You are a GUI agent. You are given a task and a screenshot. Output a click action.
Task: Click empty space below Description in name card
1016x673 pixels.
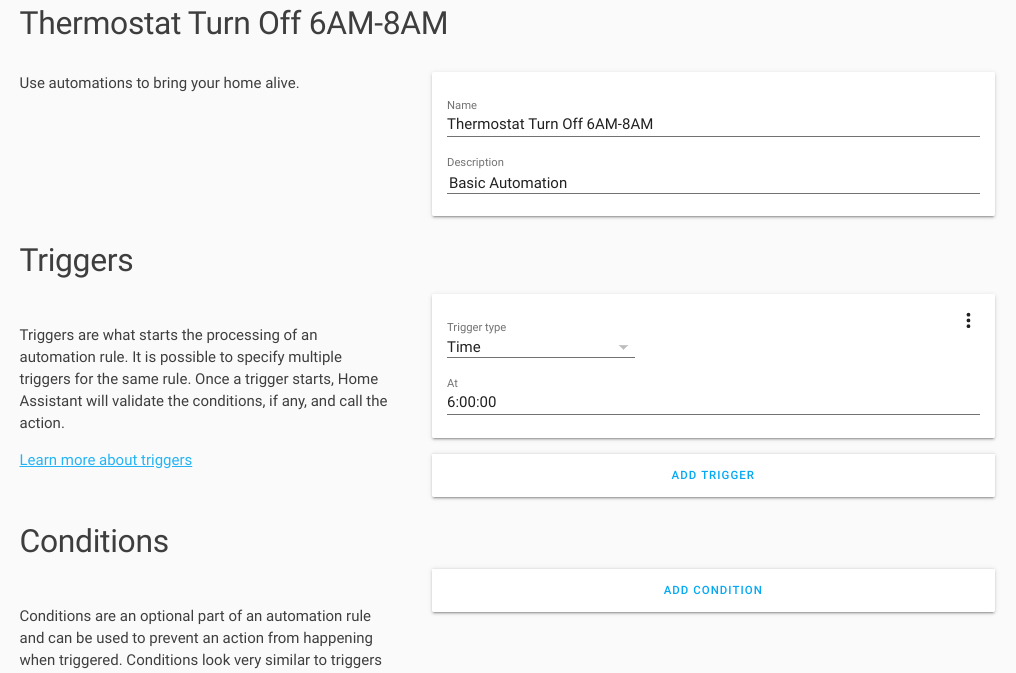(x=712, y=205)
